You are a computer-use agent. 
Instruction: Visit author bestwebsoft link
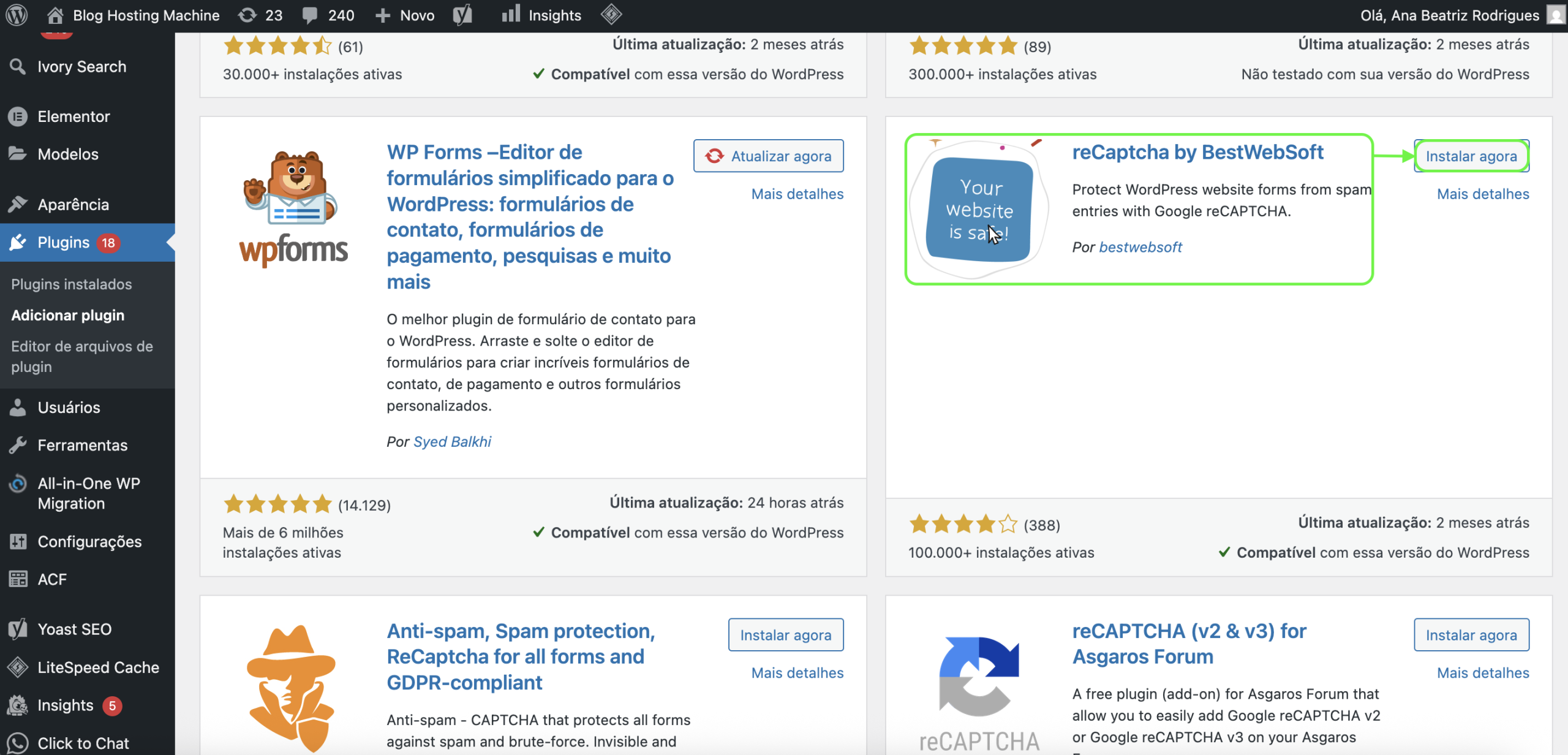1140,247
